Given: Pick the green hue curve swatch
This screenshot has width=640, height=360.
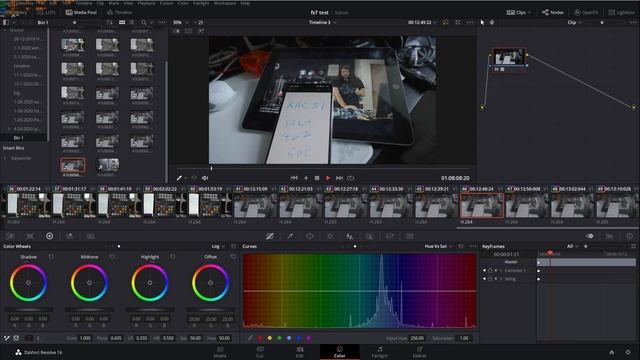Looking at the screenshot, I should click(279, 338).
